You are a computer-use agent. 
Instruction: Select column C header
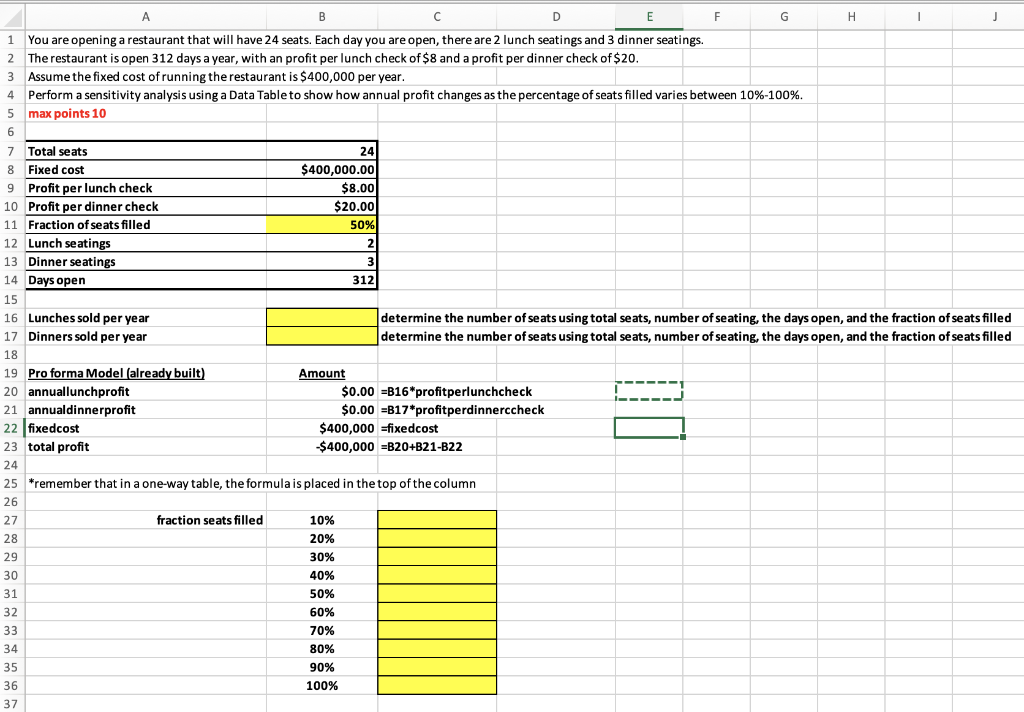(x=437, y=17)
